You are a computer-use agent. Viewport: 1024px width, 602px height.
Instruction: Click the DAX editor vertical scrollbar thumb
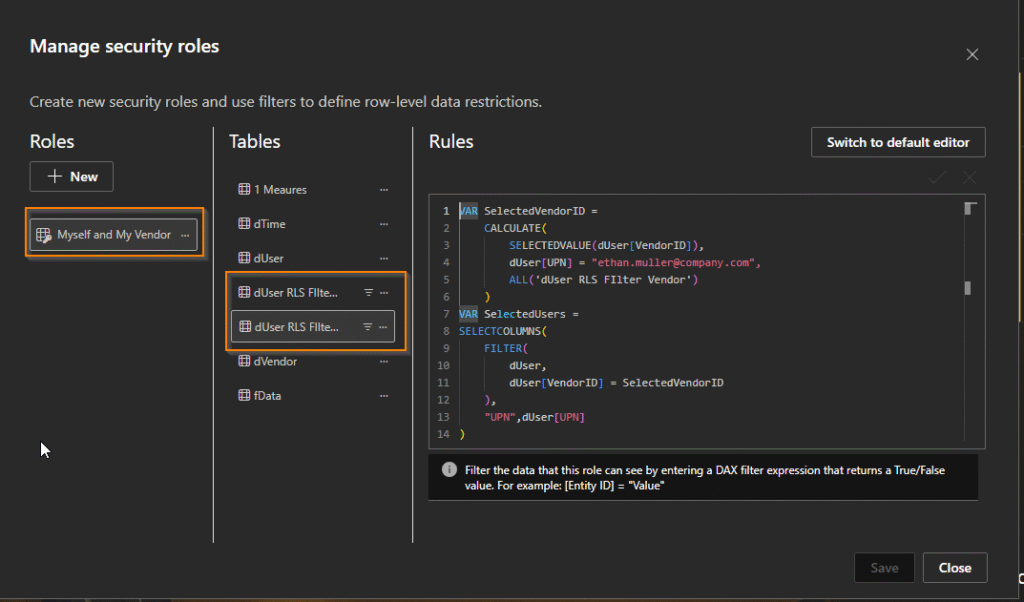967,288
